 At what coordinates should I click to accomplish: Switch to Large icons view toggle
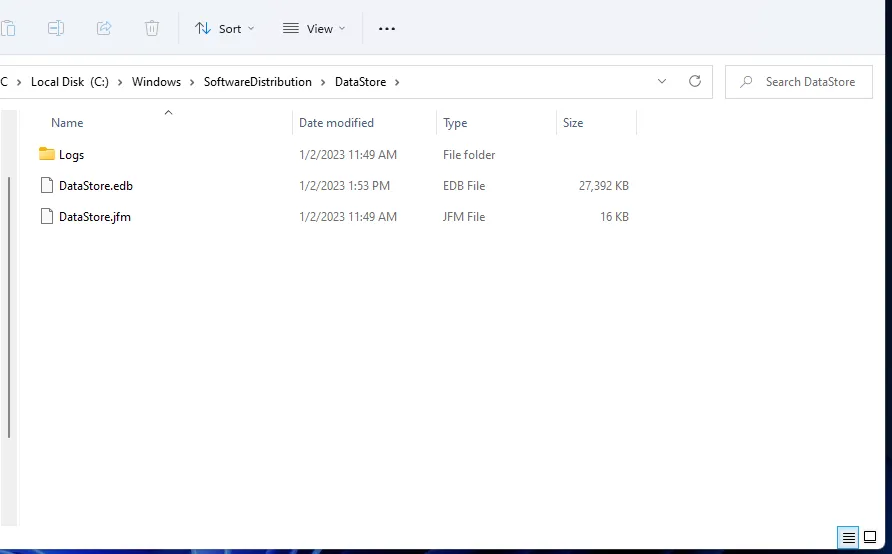point(870,537)
